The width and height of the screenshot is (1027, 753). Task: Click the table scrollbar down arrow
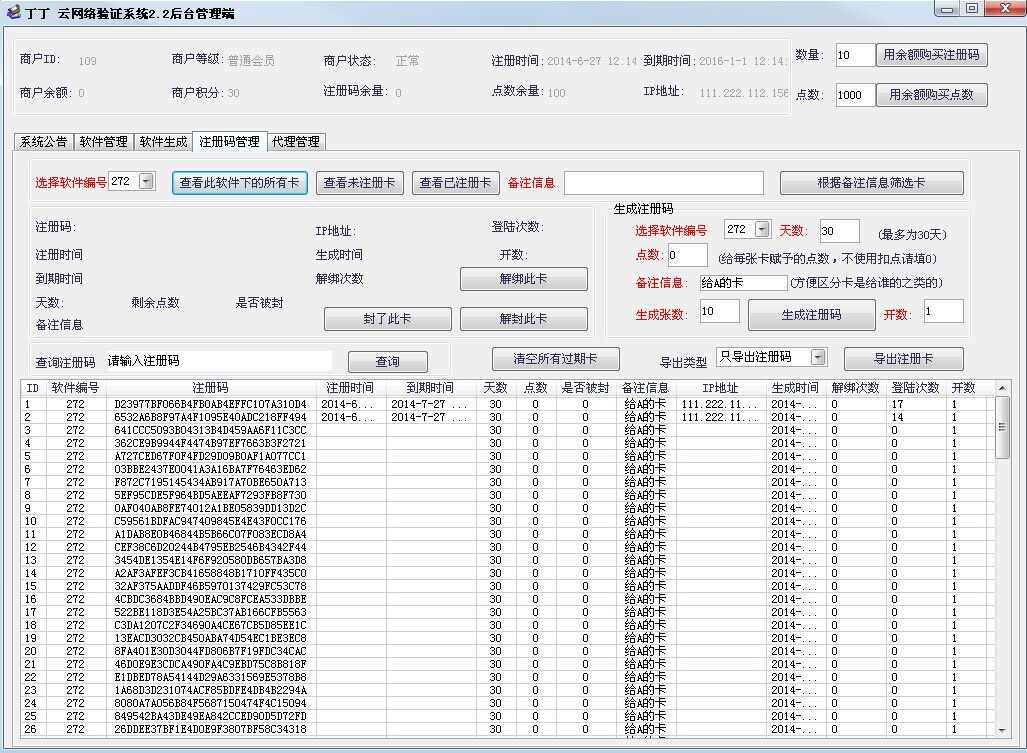[1002, 730]
